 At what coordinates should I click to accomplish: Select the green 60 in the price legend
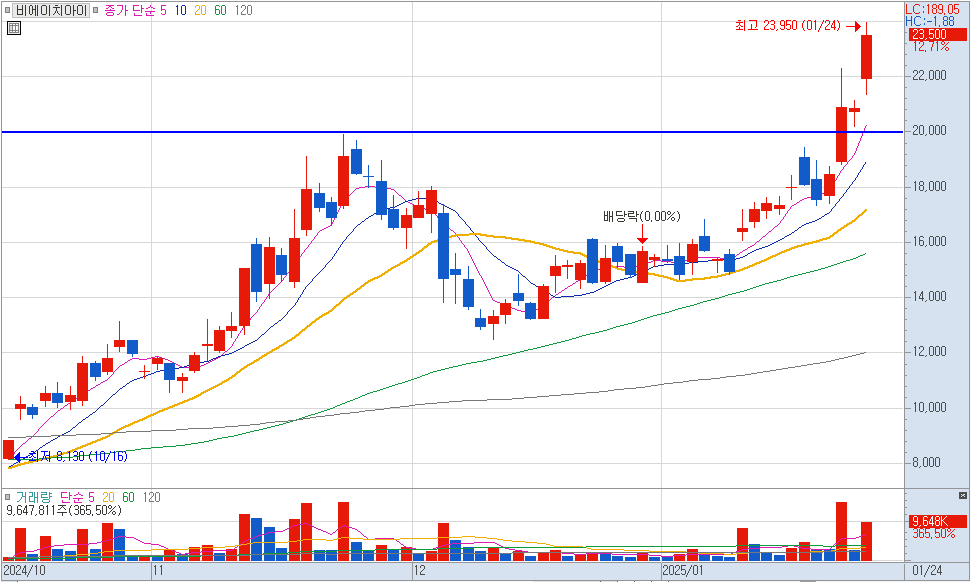click(220, 11)
